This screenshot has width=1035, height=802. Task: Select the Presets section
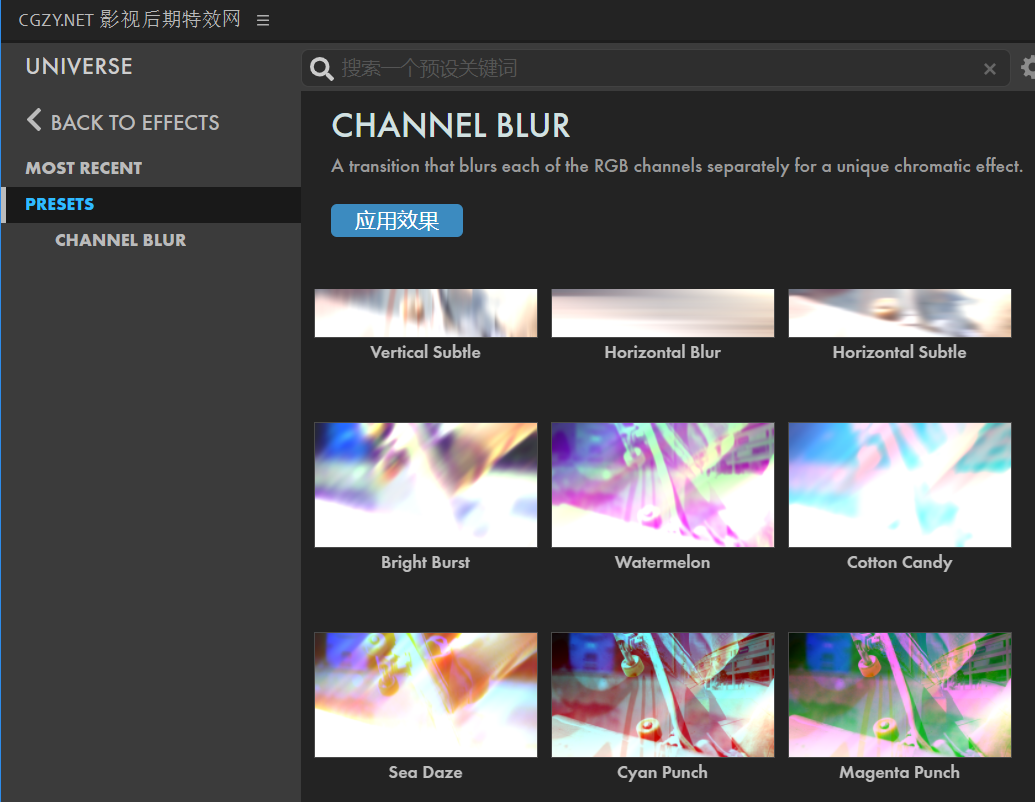pos(150,205)
